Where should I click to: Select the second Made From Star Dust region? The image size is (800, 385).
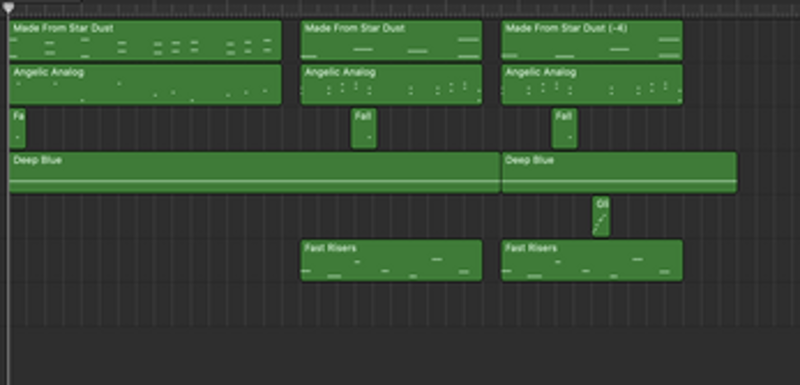click(391, 40)
